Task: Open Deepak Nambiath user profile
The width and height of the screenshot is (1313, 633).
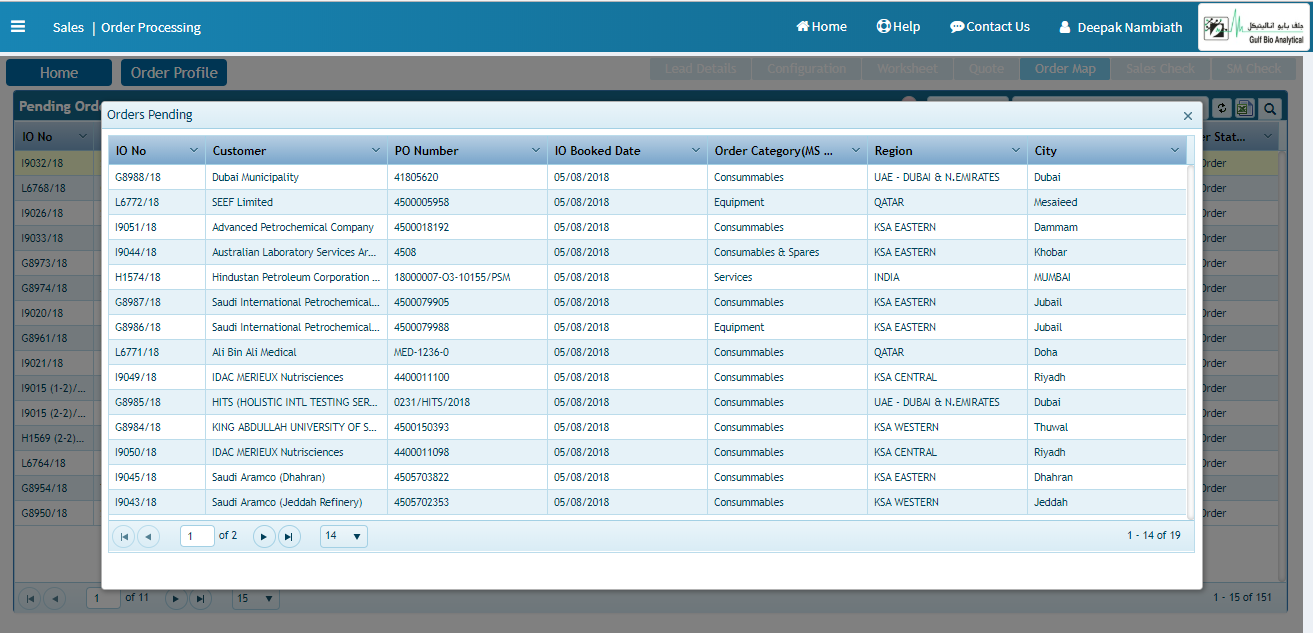Action: (1120, 28)
